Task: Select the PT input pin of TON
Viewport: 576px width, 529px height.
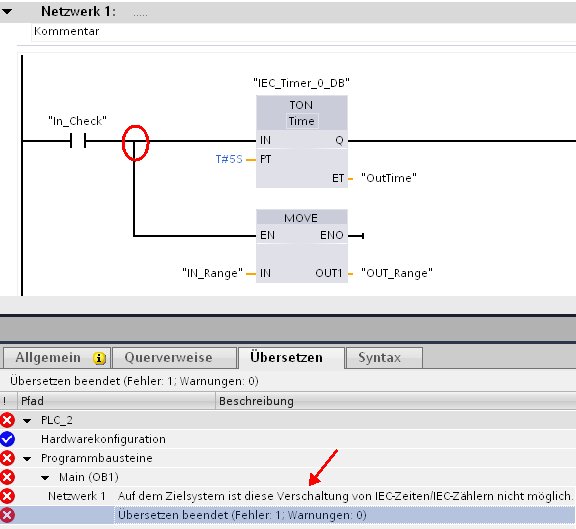Action: click(266, 159)
